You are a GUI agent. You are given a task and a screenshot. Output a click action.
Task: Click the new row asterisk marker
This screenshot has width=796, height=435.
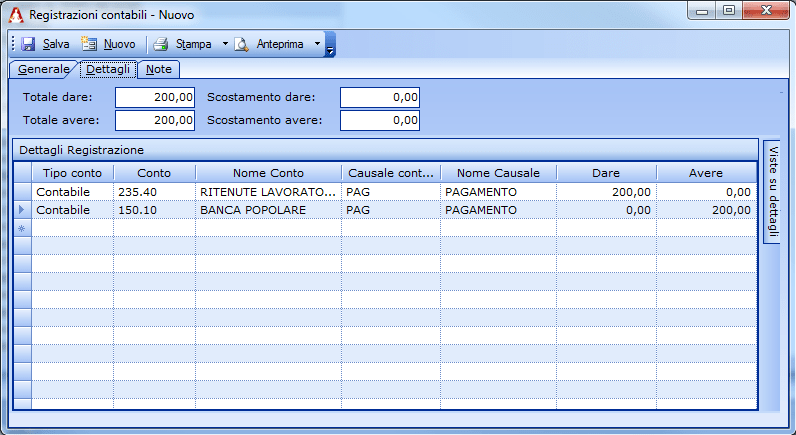[x=23, y=228]
